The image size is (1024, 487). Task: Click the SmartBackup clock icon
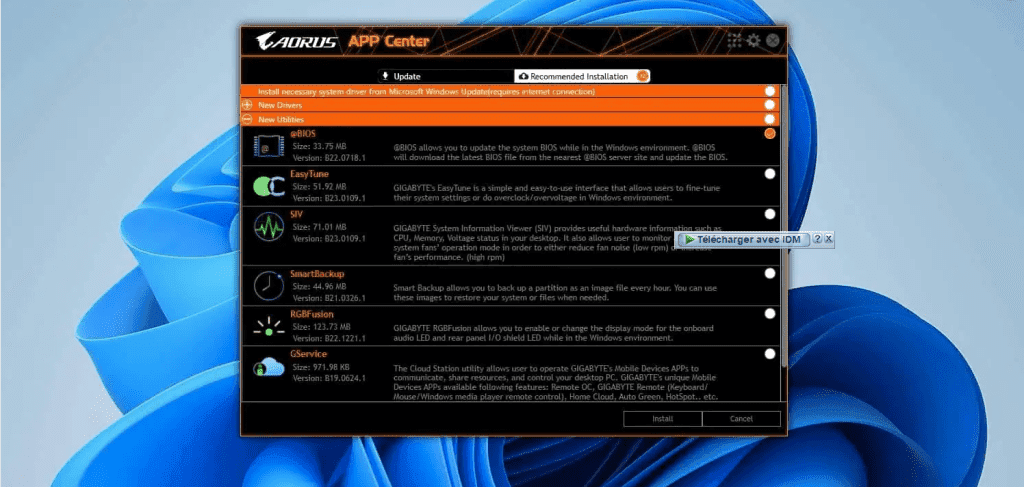coord(267,286)
